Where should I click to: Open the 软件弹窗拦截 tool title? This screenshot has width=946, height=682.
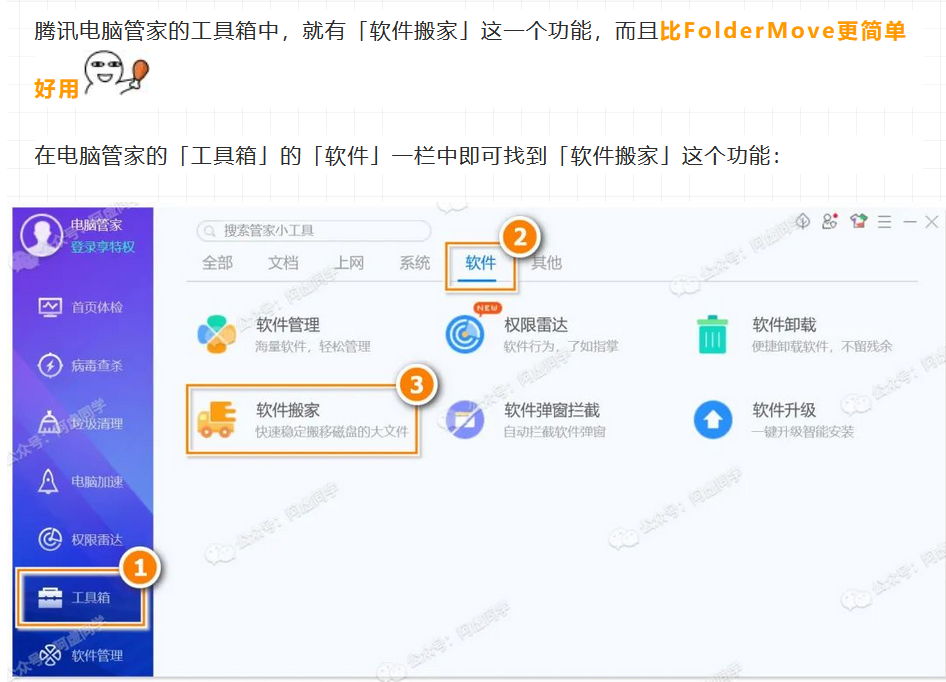point(551,410)
